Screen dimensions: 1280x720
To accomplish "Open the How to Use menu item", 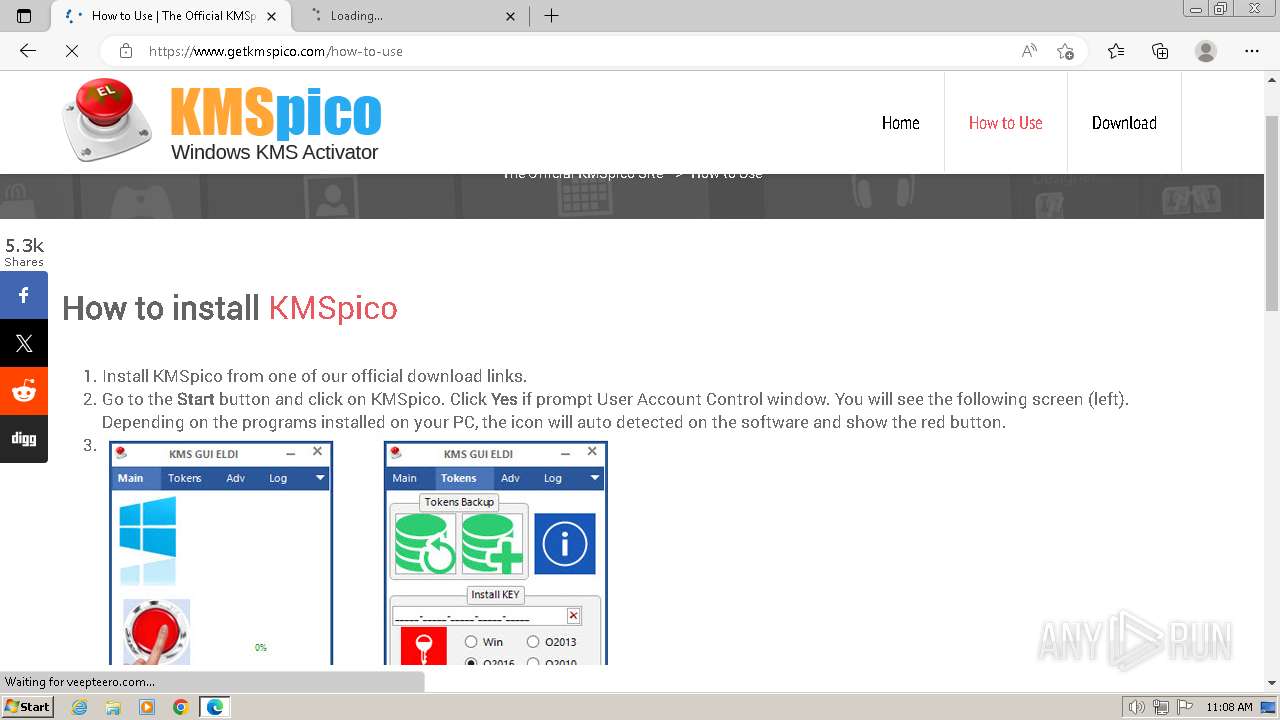I will coord(1005,123).
